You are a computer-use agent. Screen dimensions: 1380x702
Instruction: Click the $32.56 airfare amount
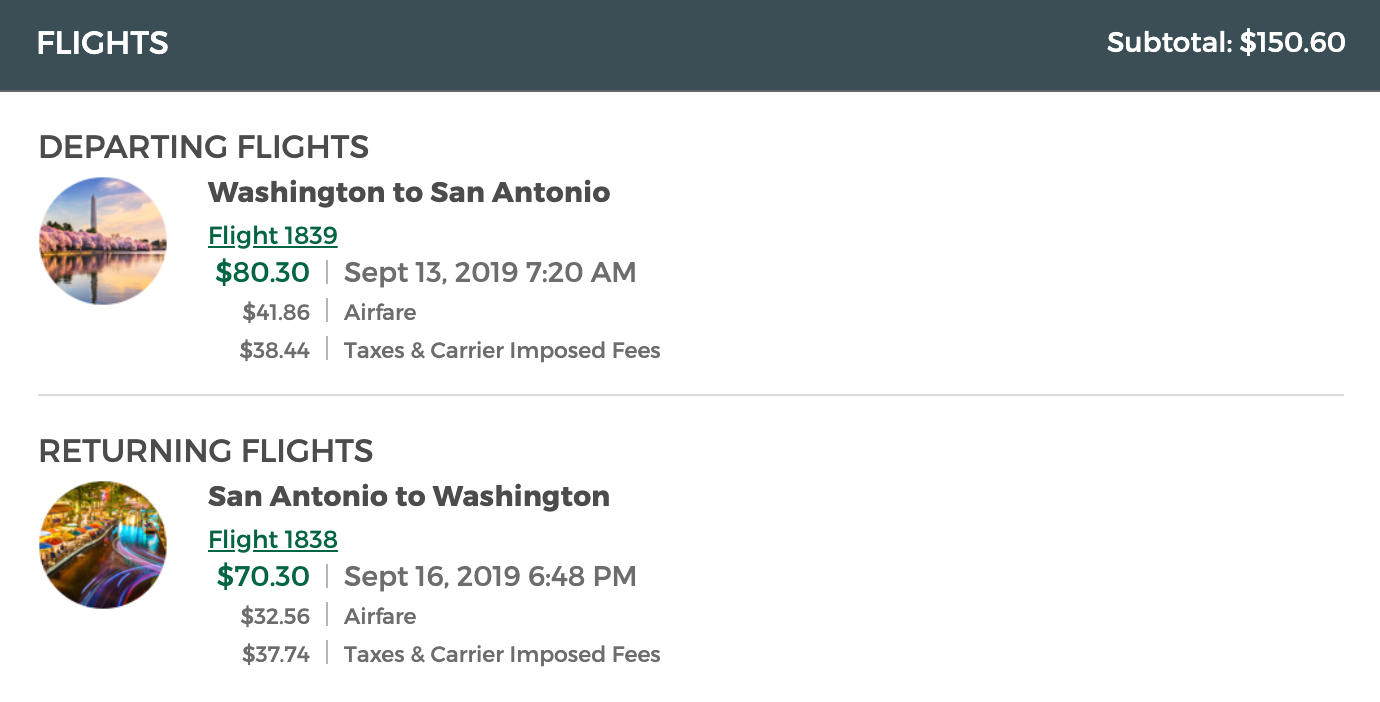coord(276,616)
